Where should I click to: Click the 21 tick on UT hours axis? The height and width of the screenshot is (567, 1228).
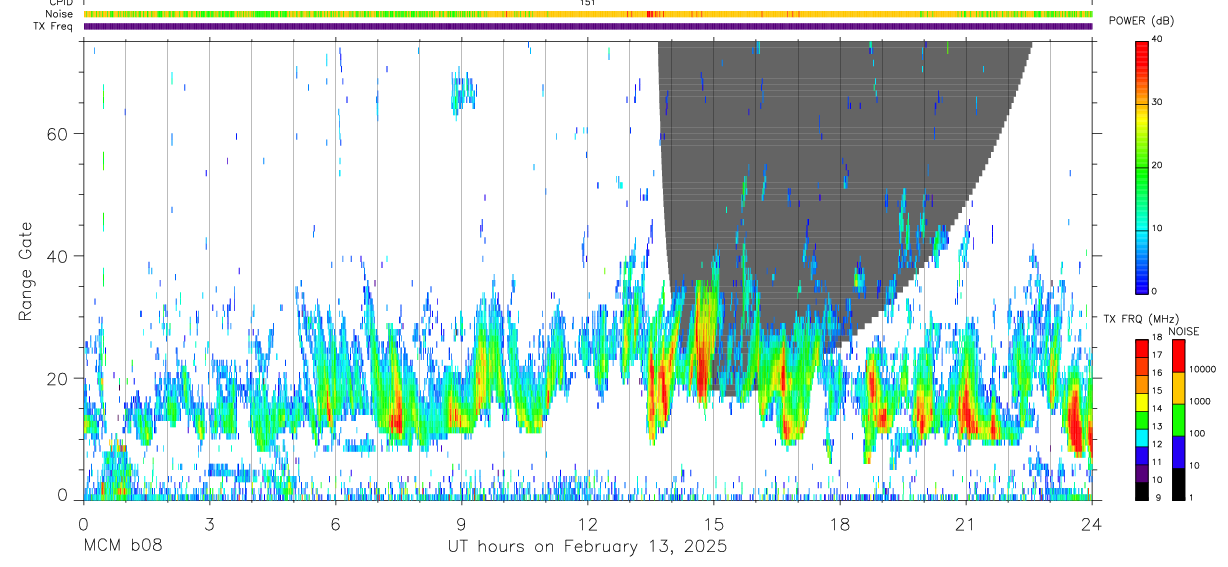(965, 525)
